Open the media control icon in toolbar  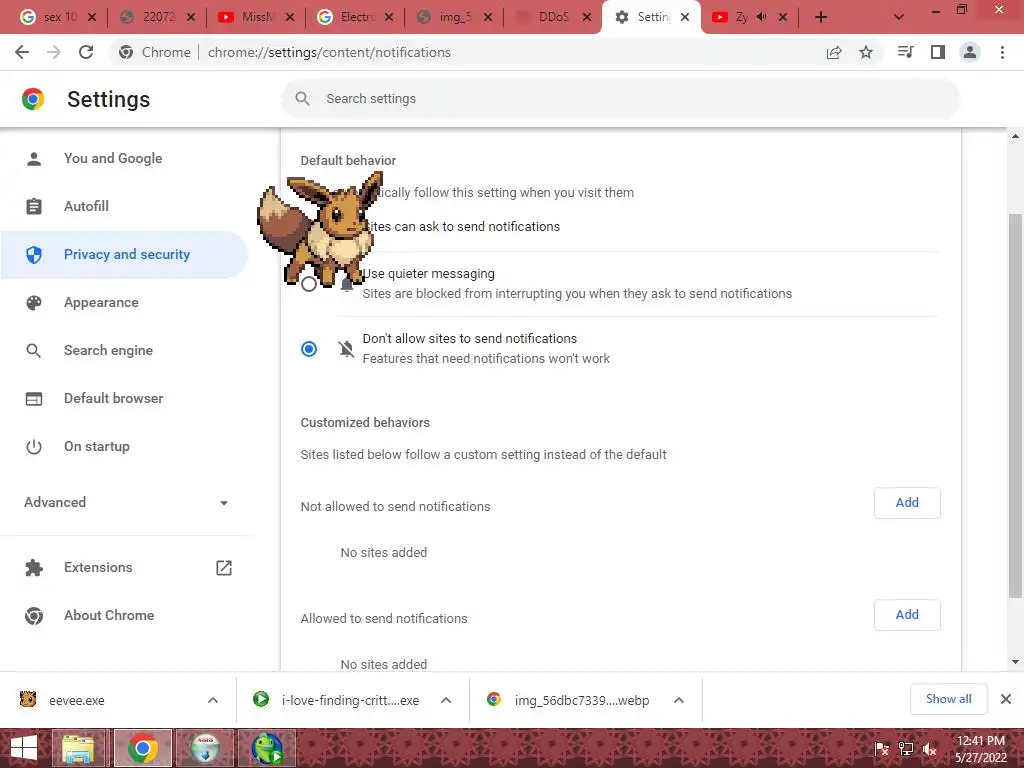click(x=905, y=52)
